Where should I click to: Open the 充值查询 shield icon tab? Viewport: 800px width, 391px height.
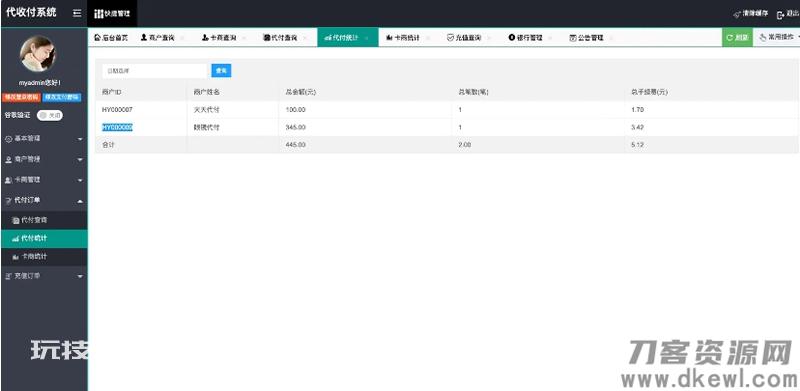451,38
